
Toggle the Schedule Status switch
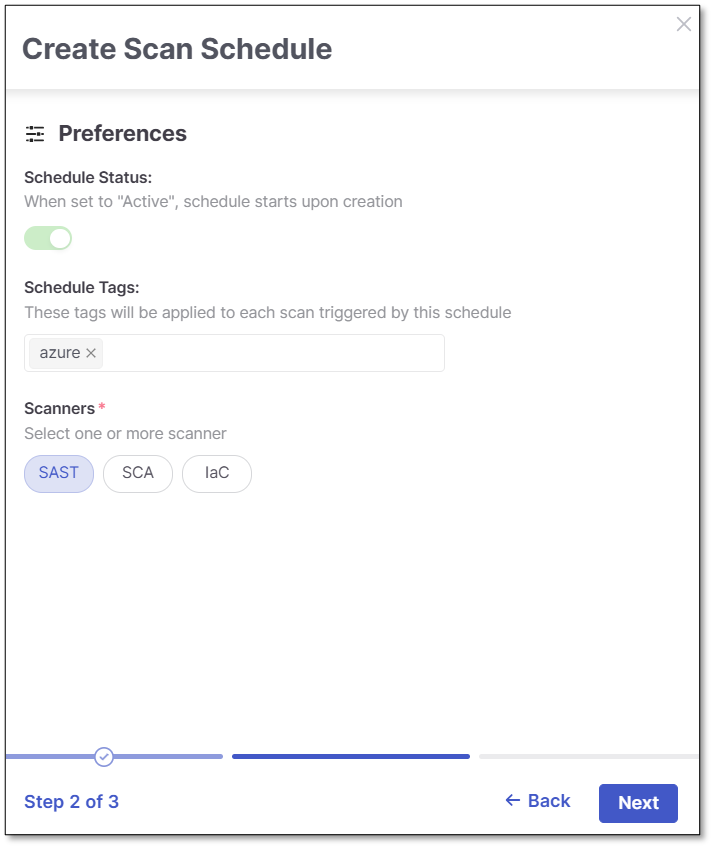tap(48, 238)
